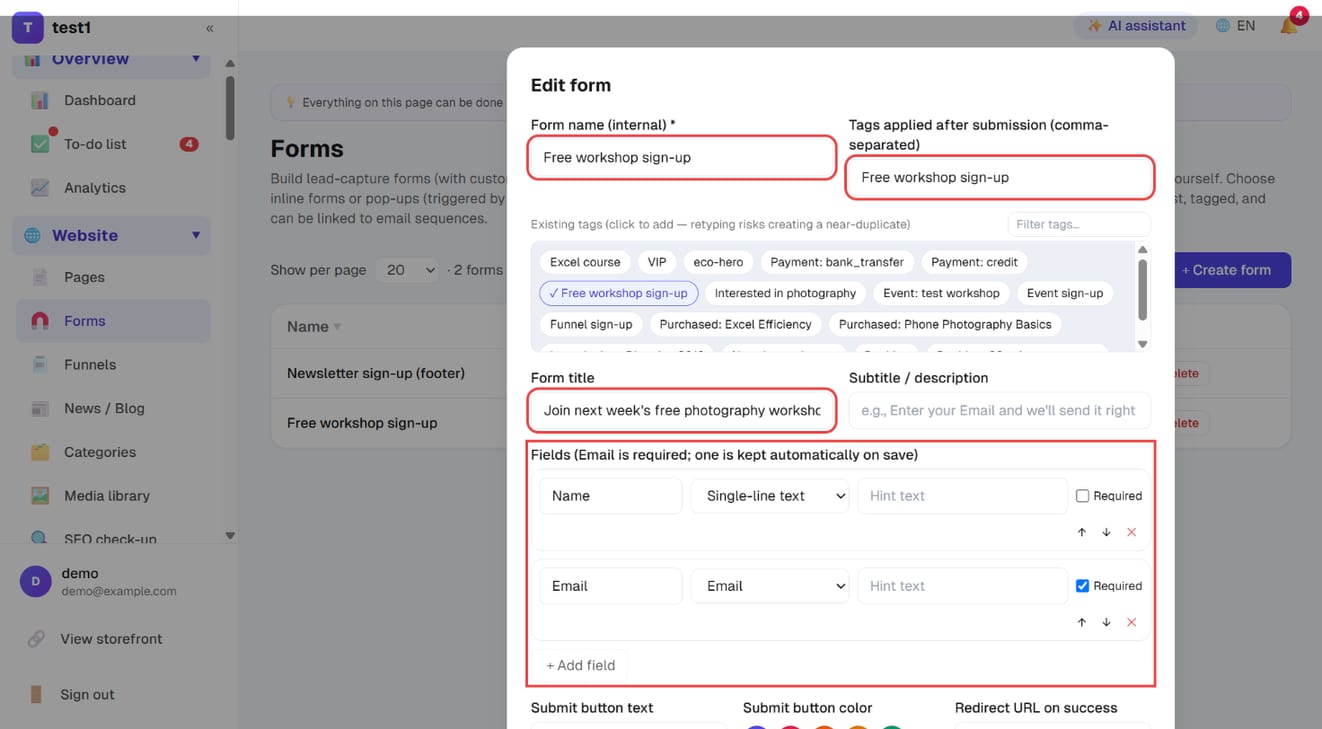
Task: Deselect the checked Free workshop sign-up tag chip
Action: pyautogui.click(x=618, y=293)
